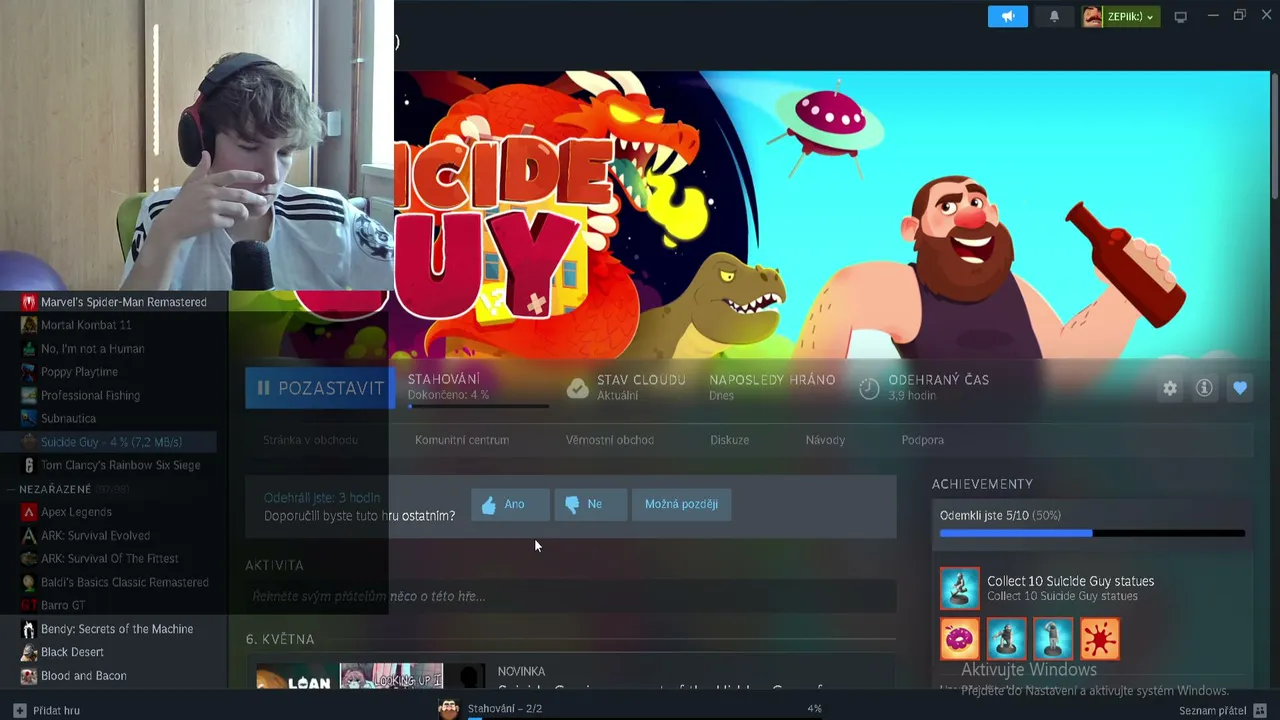The height and width of the screenshot is (720, 1280).
Task: Click the achievements progress bar
Action: click(x=1092, y=534)
